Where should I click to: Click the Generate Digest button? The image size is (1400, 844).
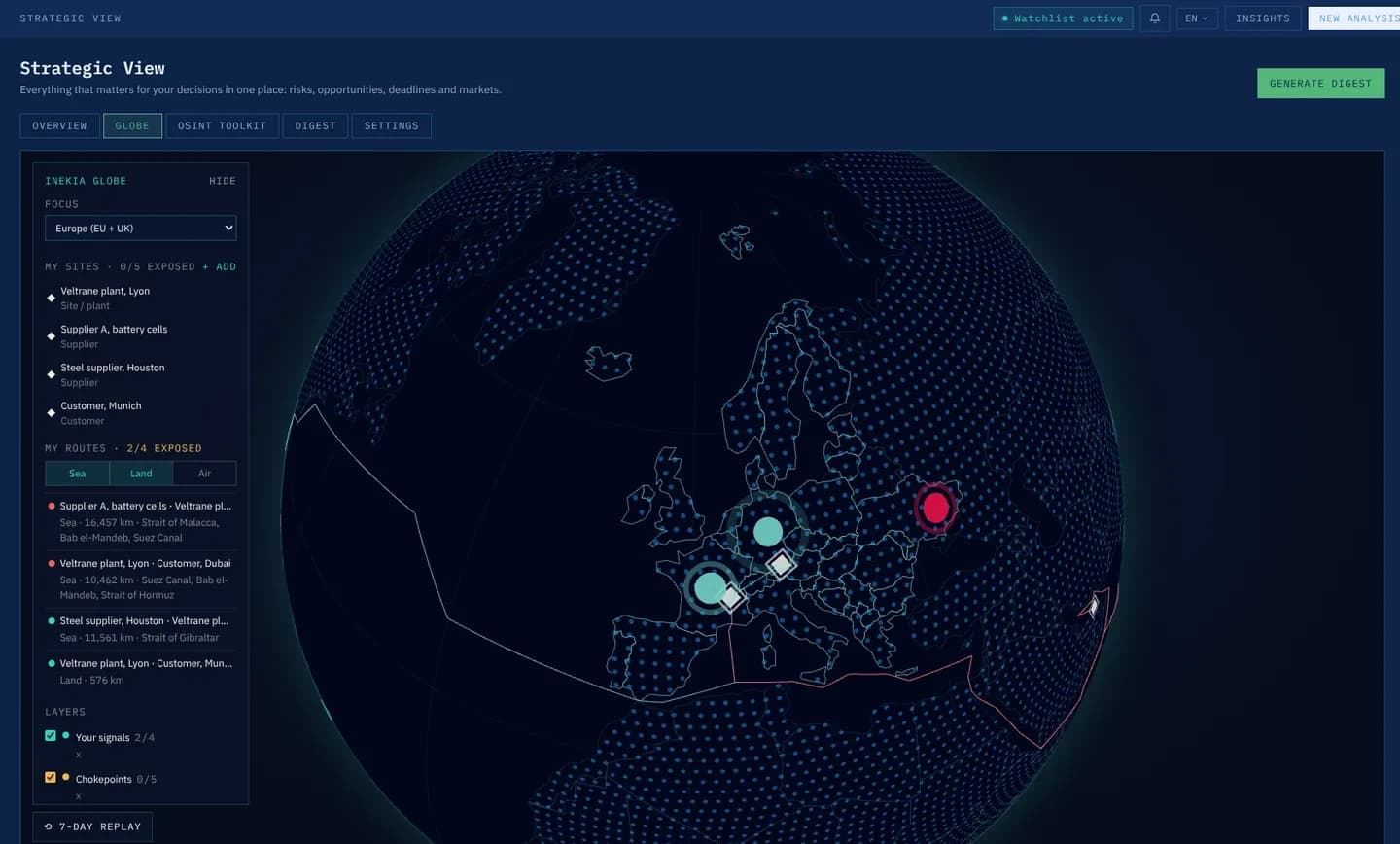click(x=1320, y=84)
